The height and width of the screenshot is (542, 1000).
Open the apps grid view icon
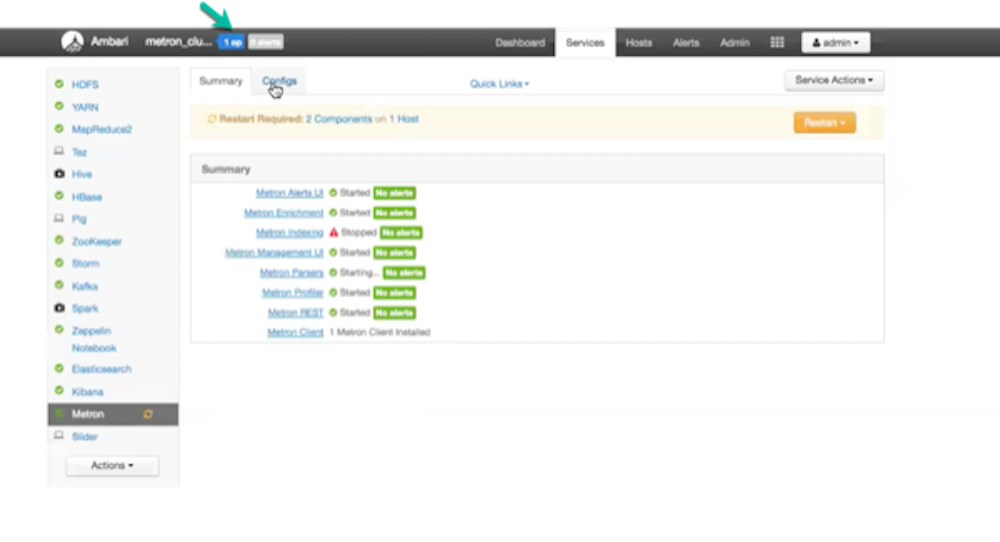[777, 43]
